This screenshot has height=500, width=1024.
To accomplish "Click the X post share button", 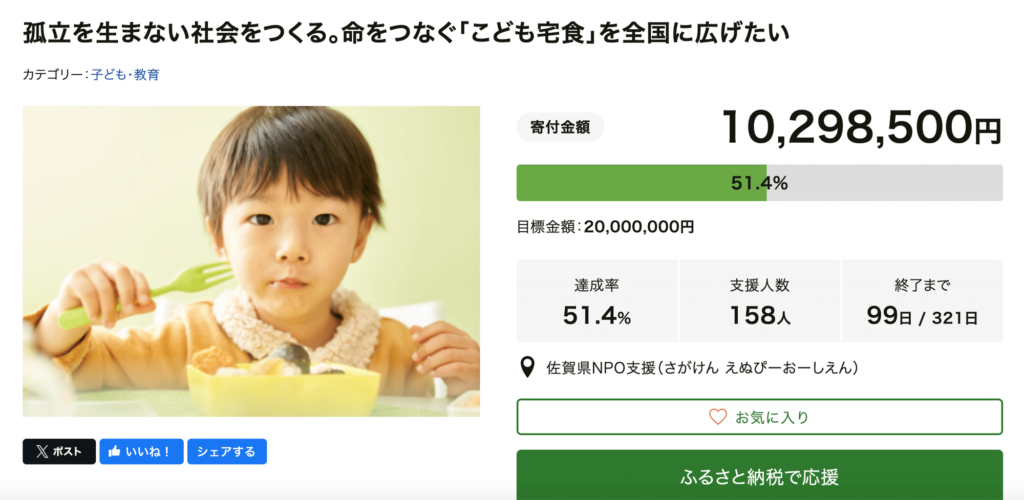I will (59, 451).
